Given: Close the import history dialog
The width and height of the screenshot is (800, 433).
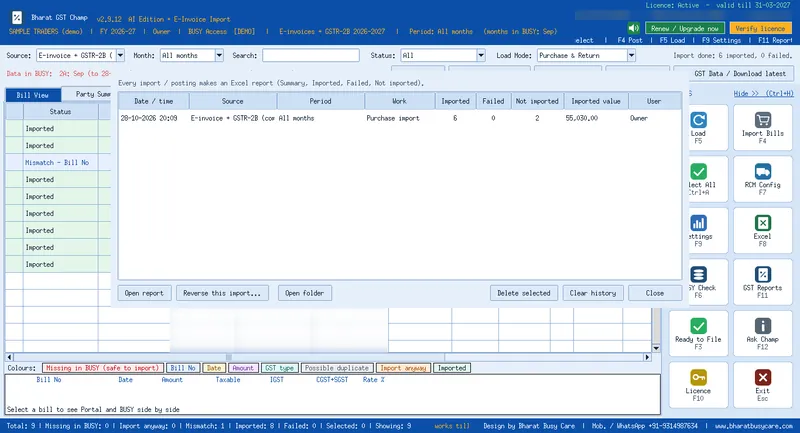Looking at the screenshot, I should point(655,293).
